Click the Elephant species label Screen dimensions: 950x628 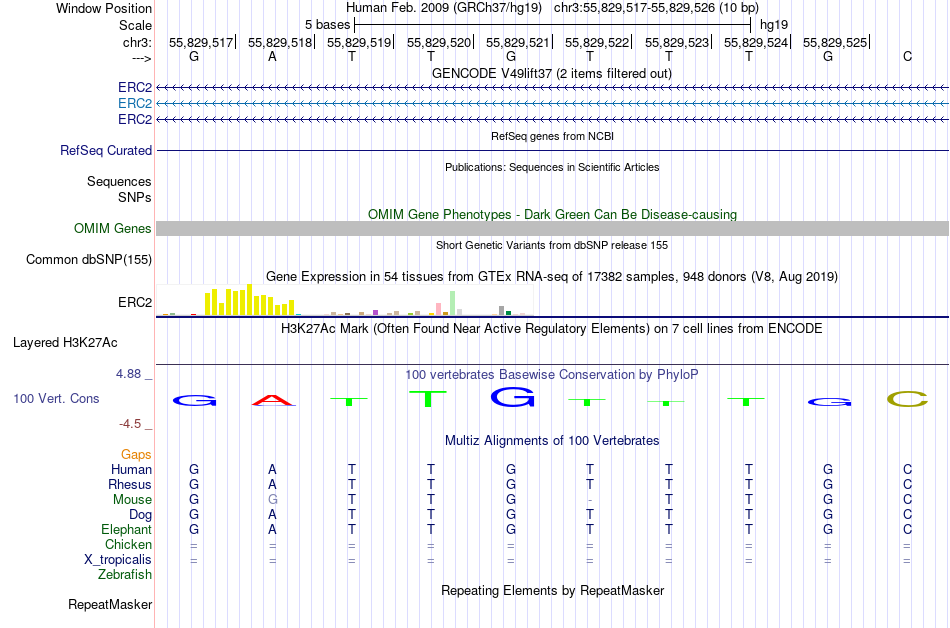(127, 529)
